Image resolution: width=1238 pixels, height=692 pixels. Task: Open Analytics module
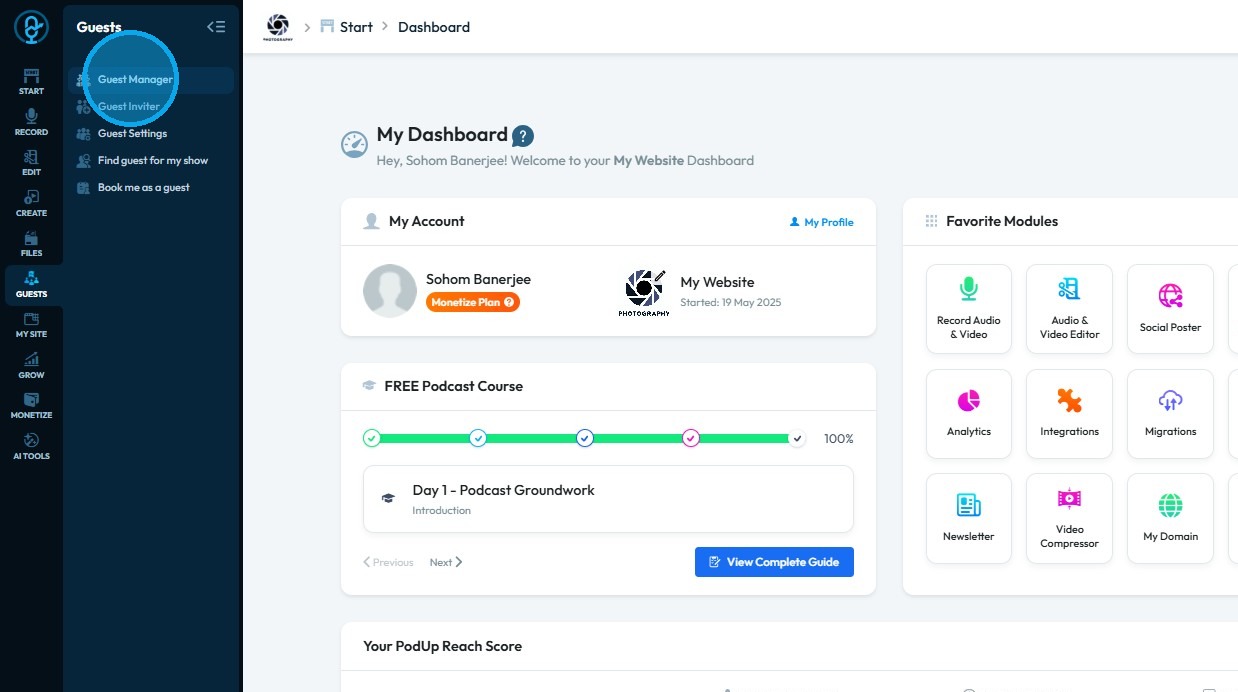click(x=969, y=414)
